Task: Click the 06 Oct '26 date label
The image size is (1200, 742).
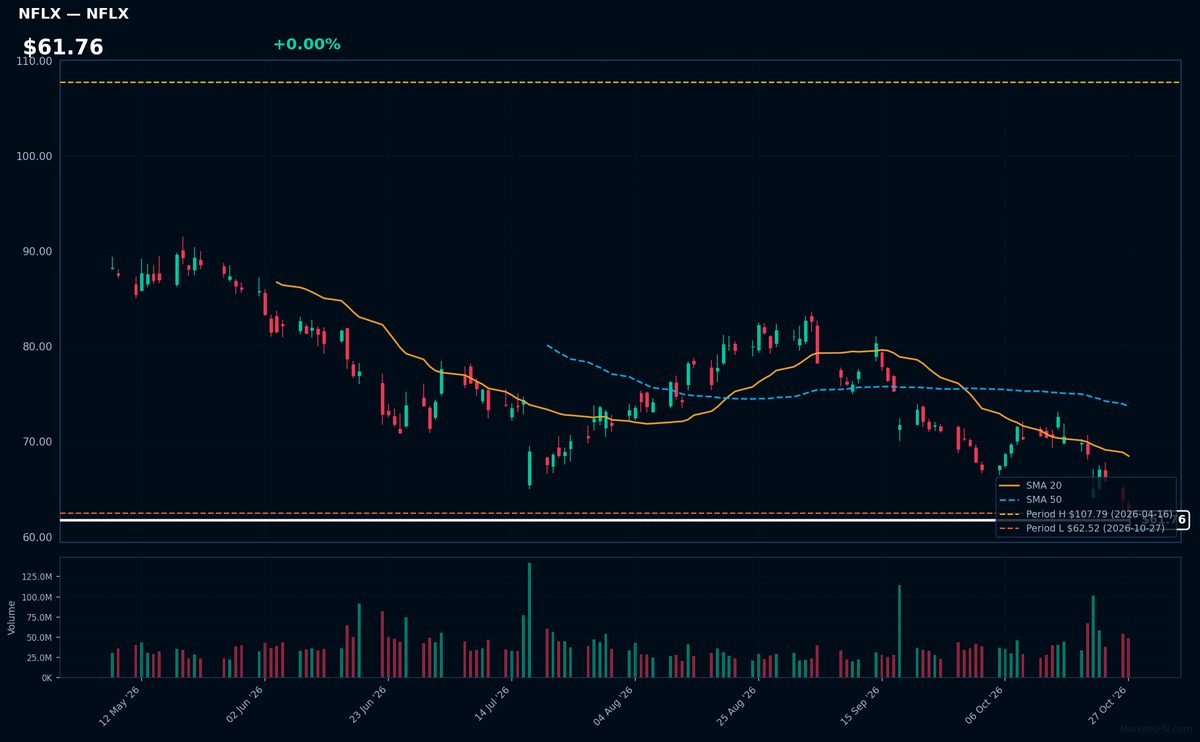Action: [984, 706]
